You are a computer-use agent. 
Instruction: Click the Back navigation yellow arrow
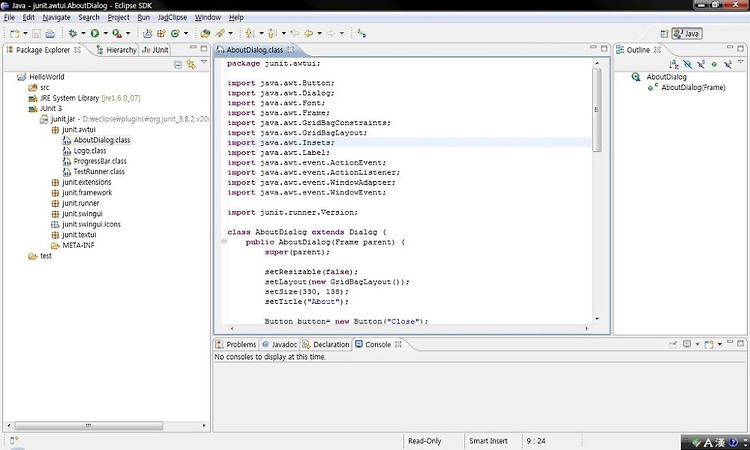click(x=309, y=33)
